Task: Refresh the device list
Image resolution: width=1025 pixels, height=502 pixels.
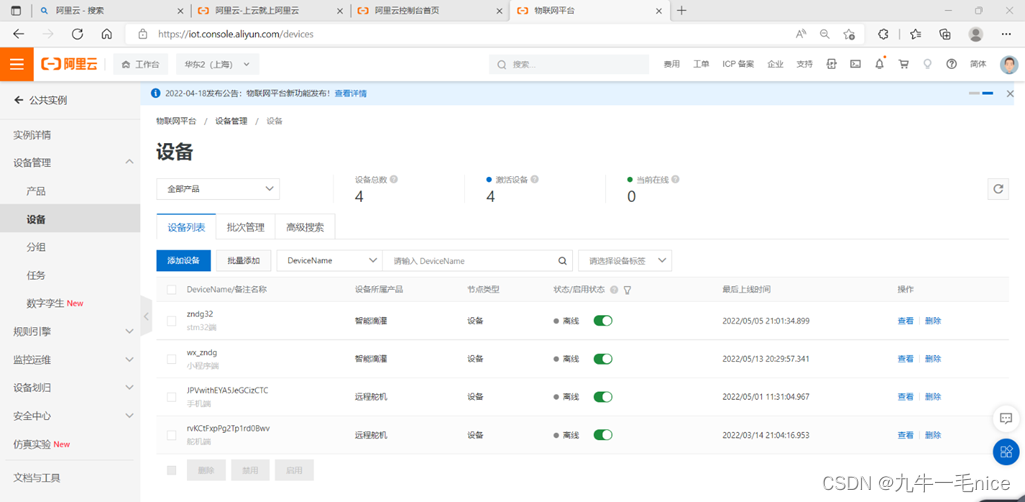Action: 998,189
